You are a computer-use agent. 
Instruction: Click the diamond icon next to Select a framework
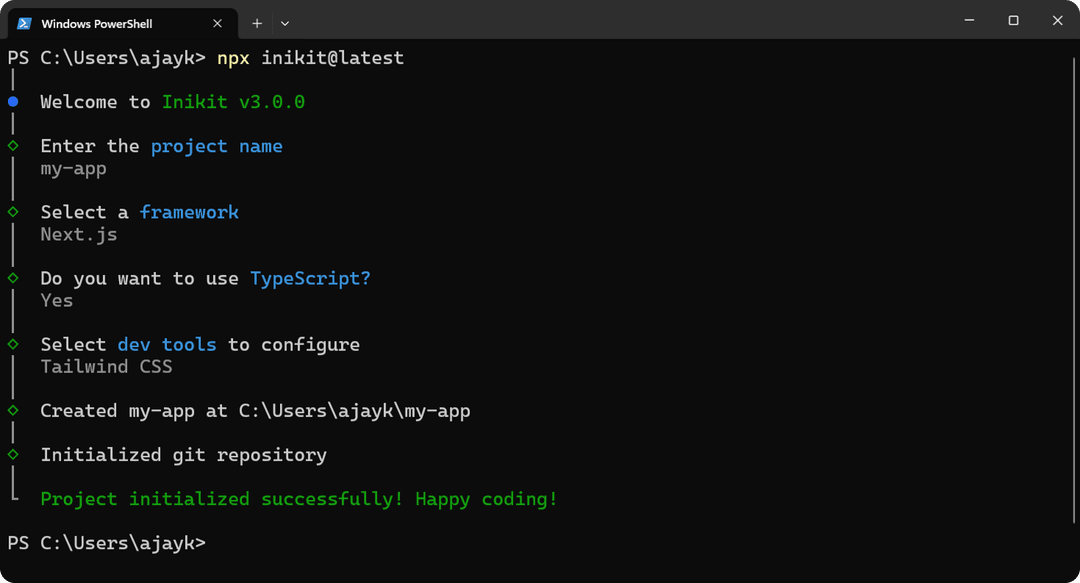pos(11,211)
